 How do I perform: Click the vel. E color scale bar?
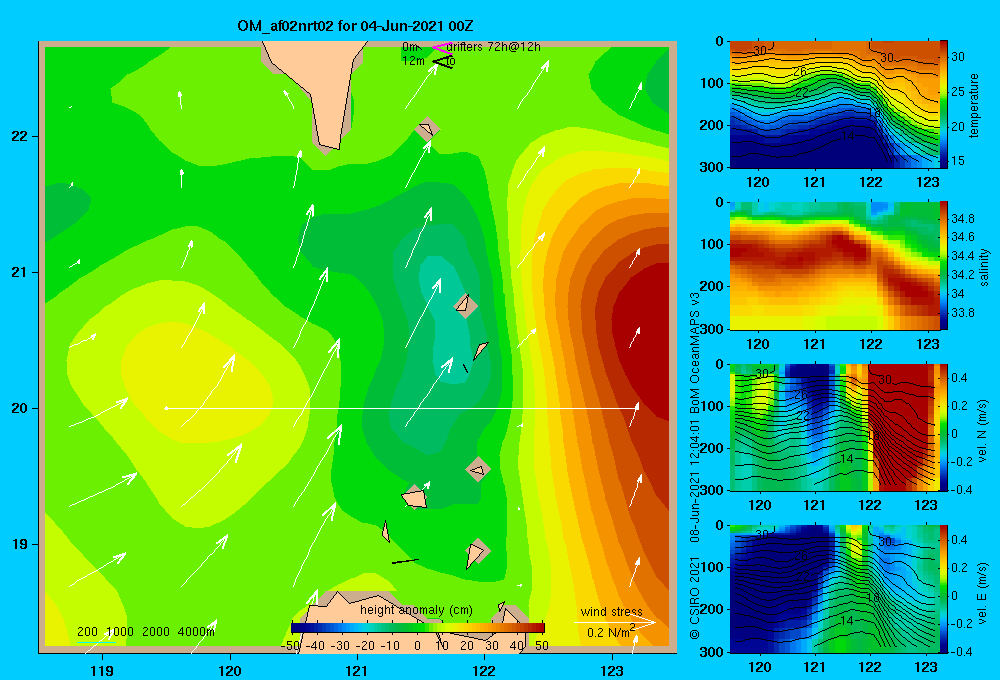click(944, 589)
